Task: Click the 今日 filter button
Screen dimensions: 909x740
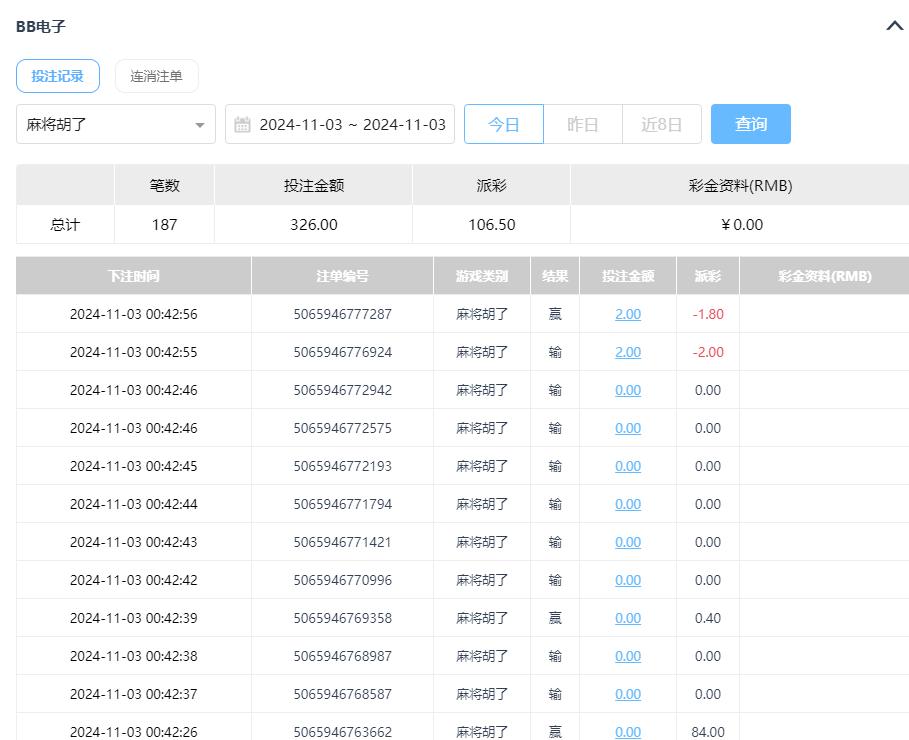Action: (503, 124)
